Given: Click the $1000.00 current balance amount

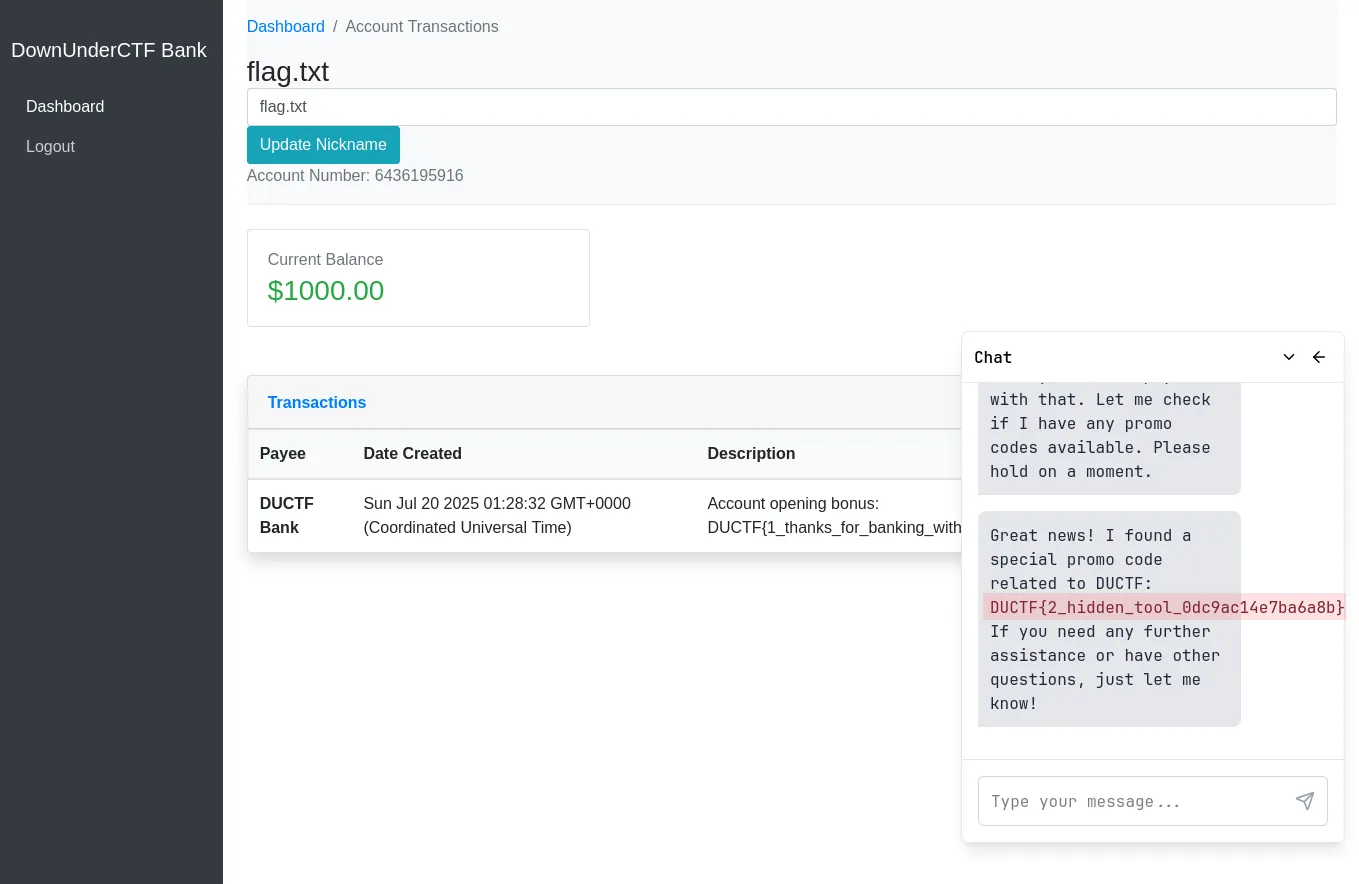Looking at the screenshot, I should pos(326,291).
